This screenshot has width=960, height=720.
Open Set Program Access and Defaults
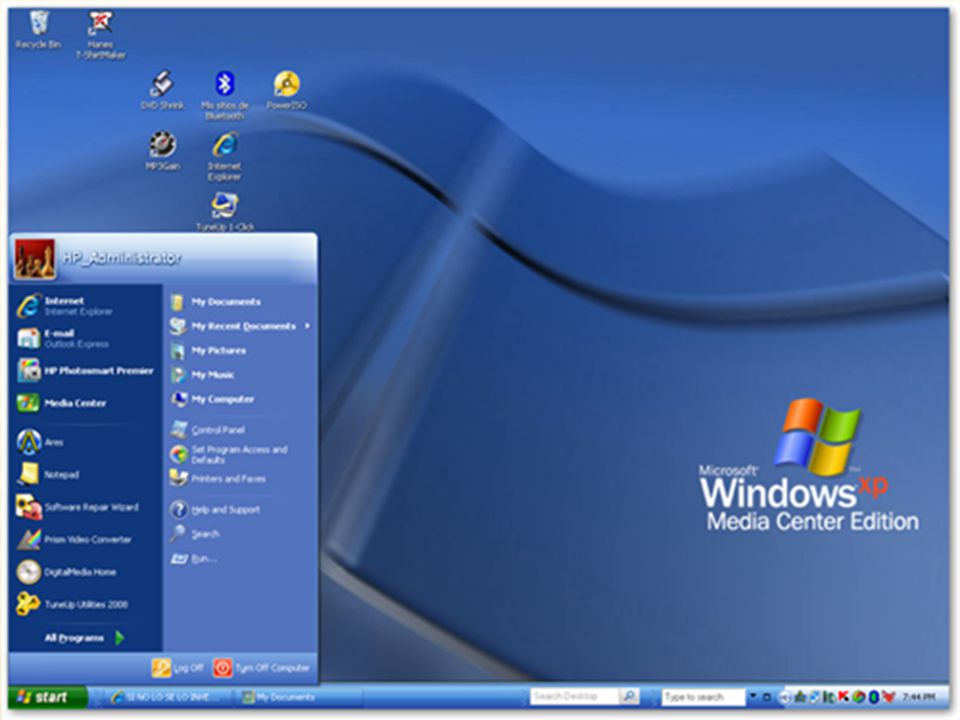(x=240, y=454)
